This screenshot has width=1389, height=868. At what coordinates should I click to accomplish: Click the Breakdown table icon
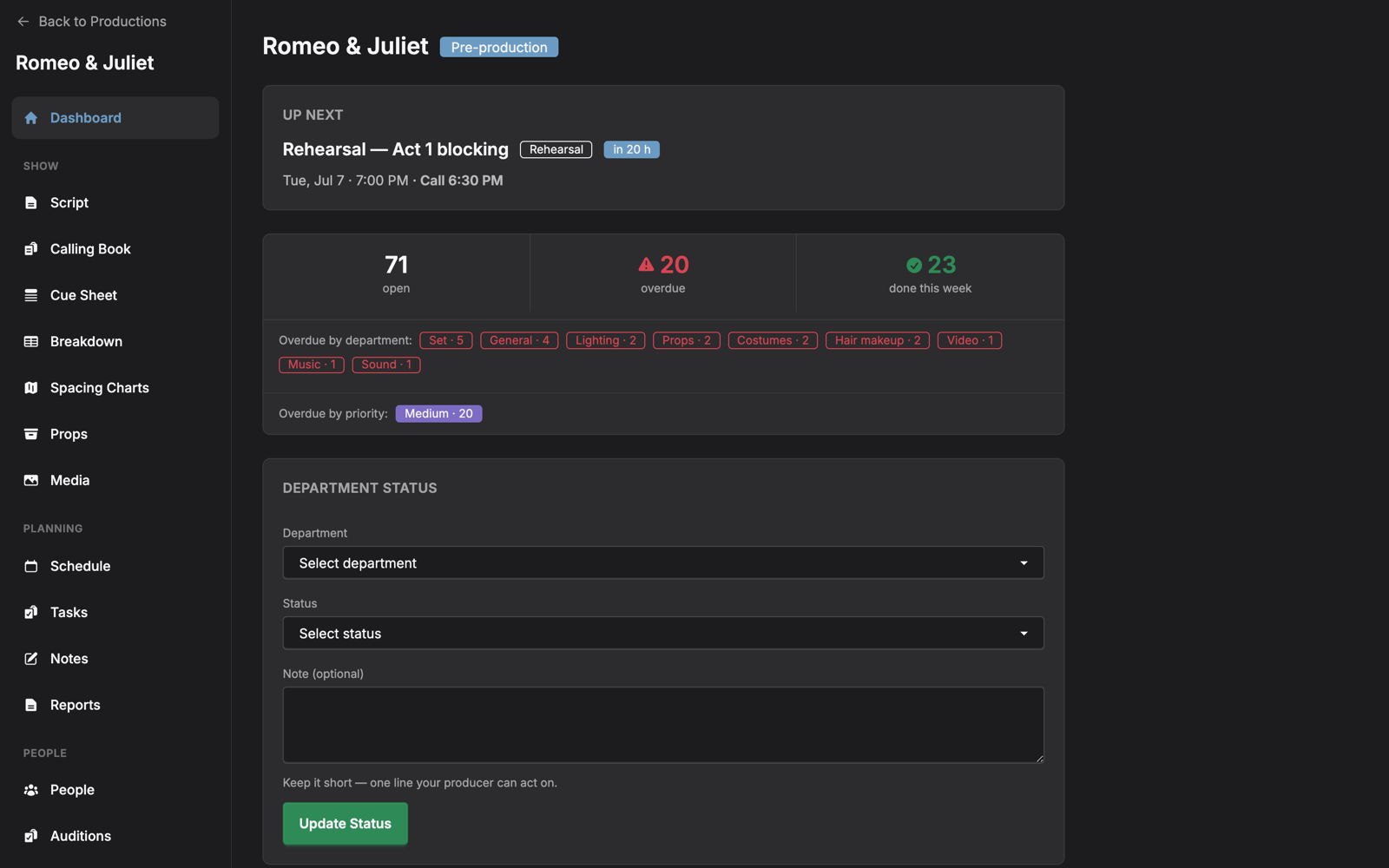(x=31, y=342)
